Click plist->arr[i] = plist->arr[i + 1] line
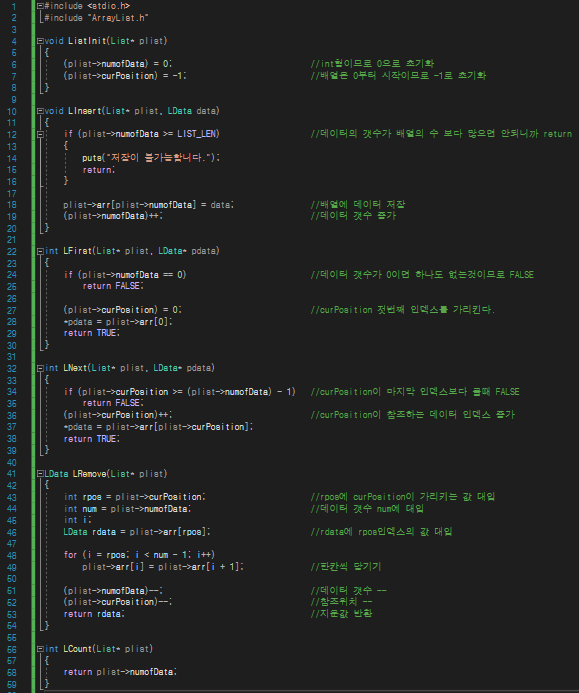Viewport: 579px width, 693px height. tap(163, 567)
